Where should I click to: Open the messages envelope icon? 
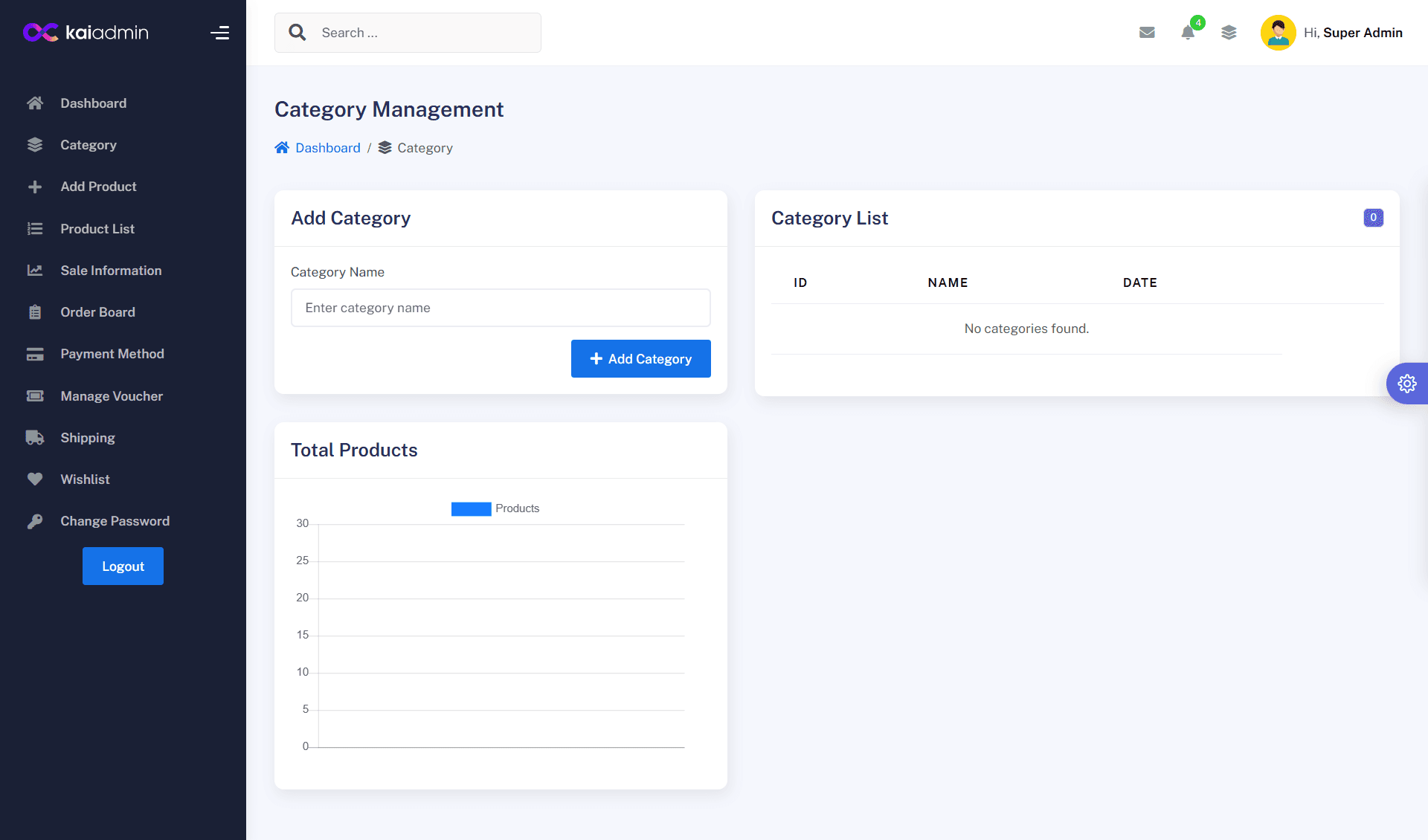pos(1147,33)
